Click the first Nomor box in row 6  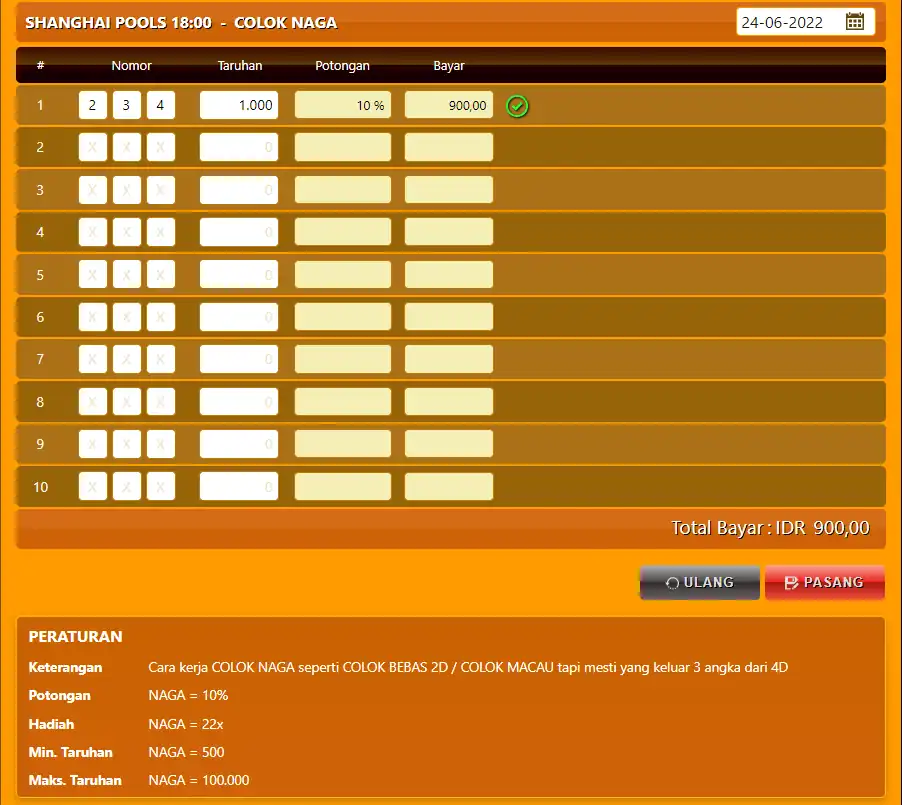[93, 317]
